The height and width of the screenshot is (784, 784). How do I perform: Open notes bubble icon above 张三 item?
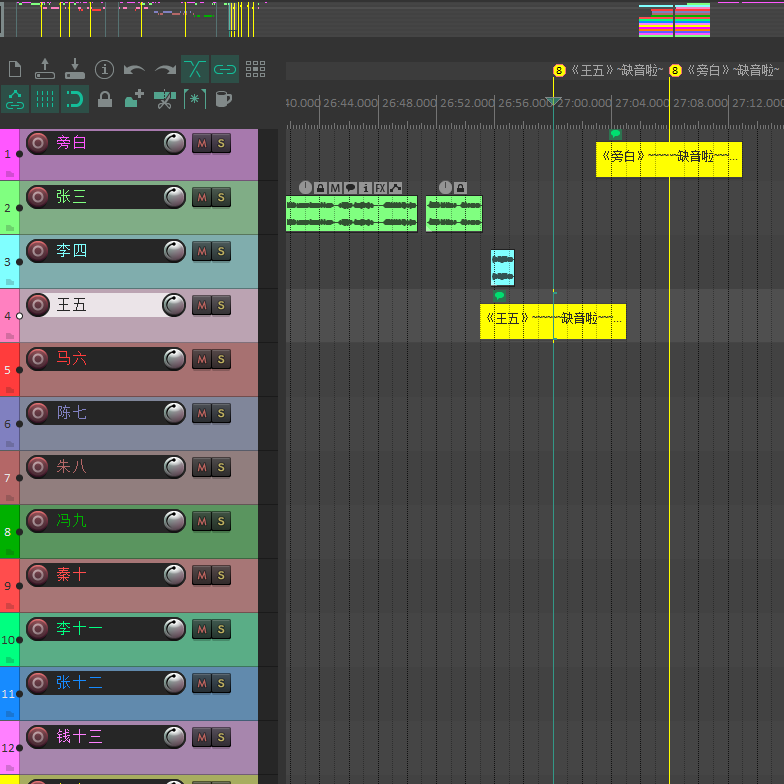(x=350, y=188)
